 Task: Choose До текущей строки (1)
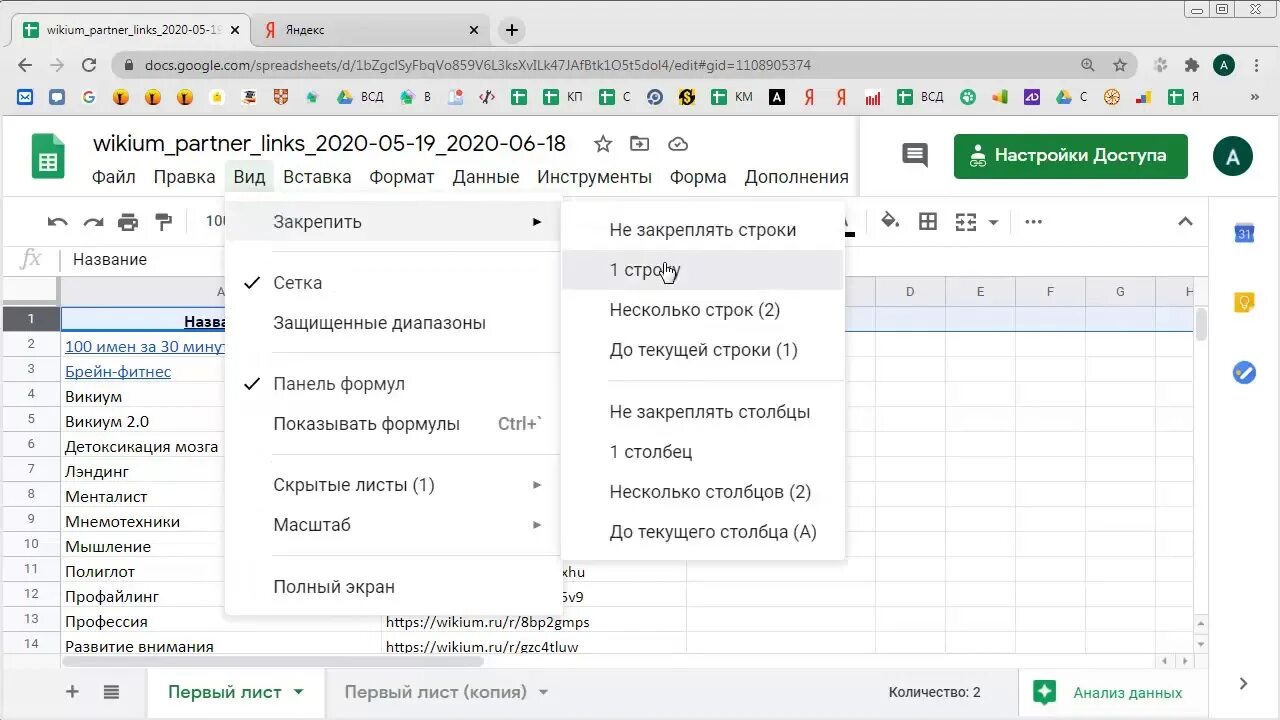click(703, 350)
